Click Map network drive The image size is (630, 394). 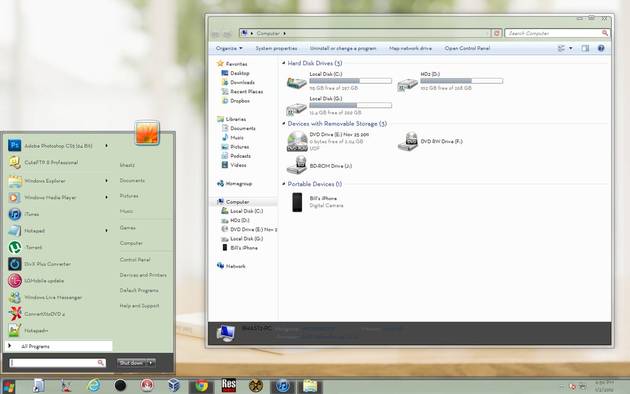click(410, 48)
